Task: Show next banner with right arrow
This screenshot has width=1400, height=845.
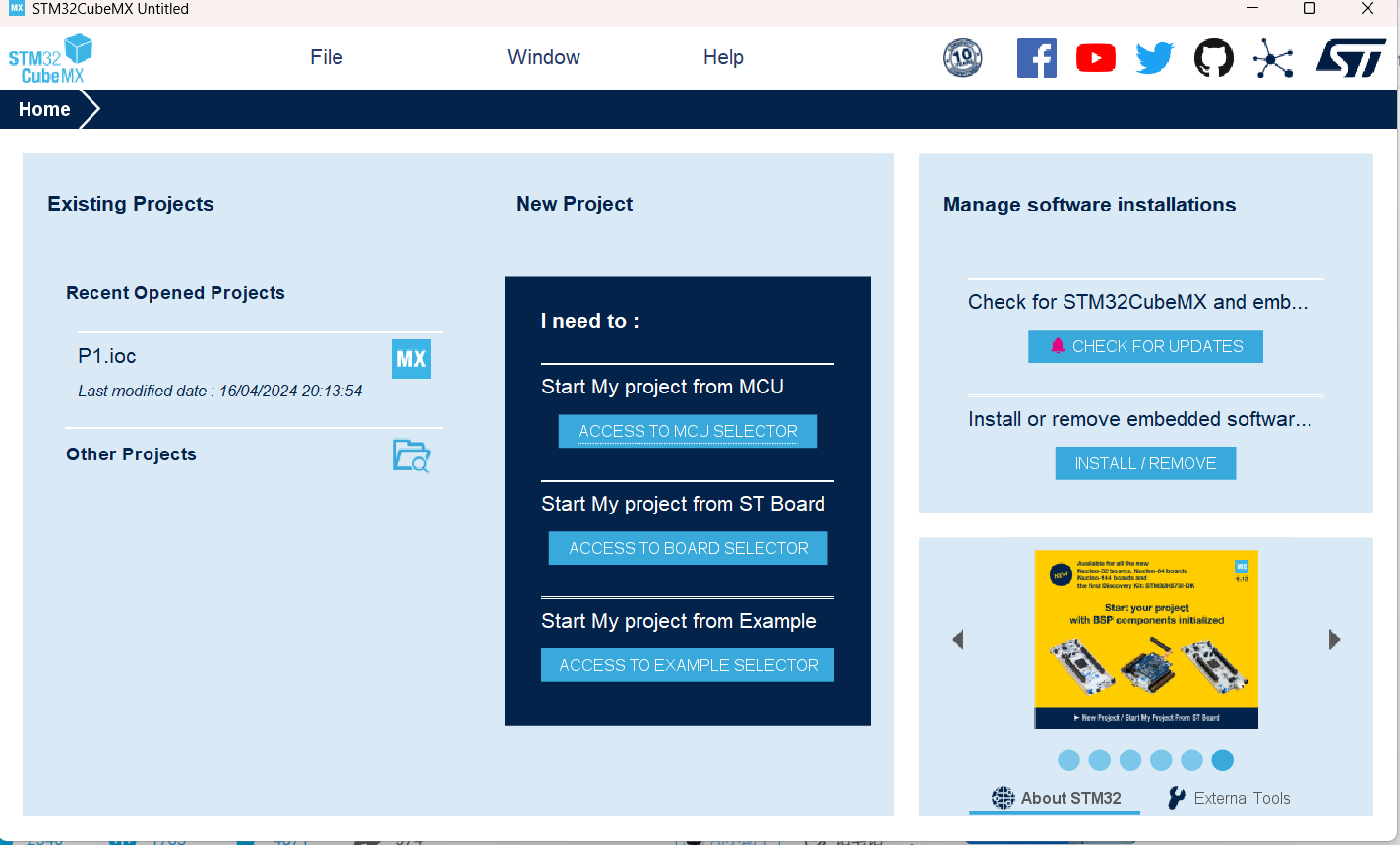Action: (1334, 639)
